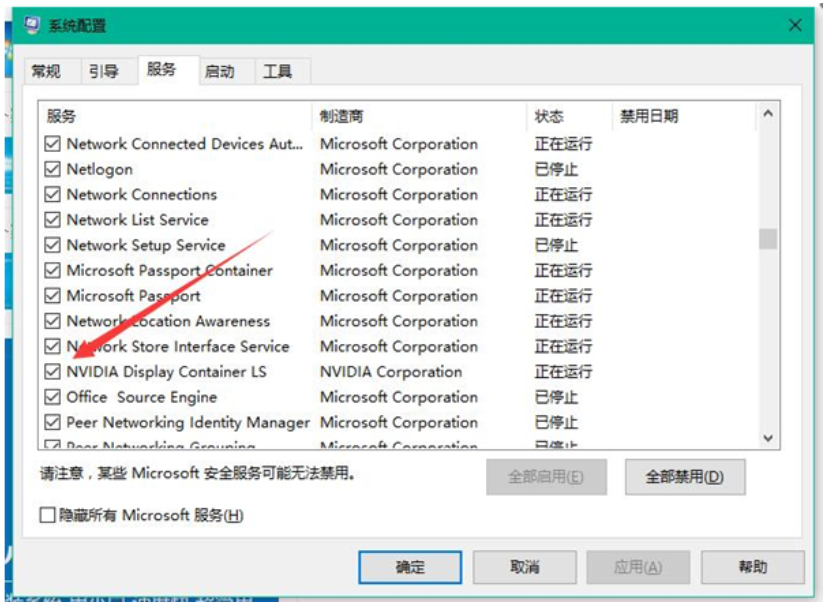Toggle the Netlogon service checkbox
Screen dimensions: 825x606
[53, 170]
